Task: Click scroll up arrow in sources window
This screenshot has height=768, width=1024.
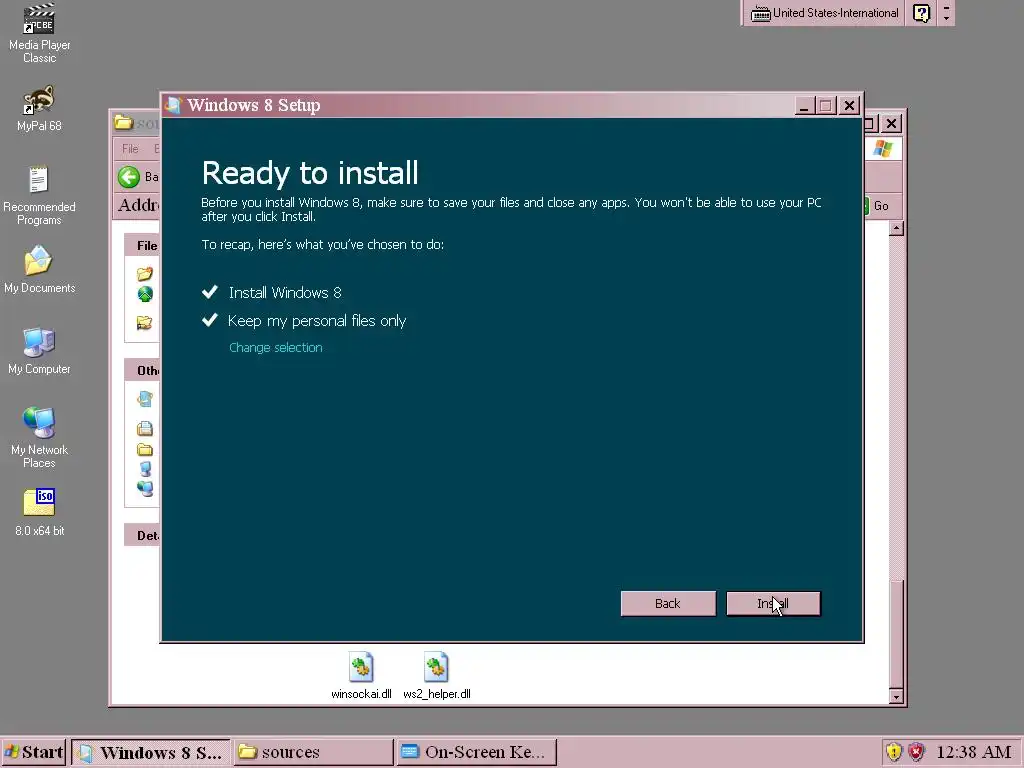Action: (897, 228)
